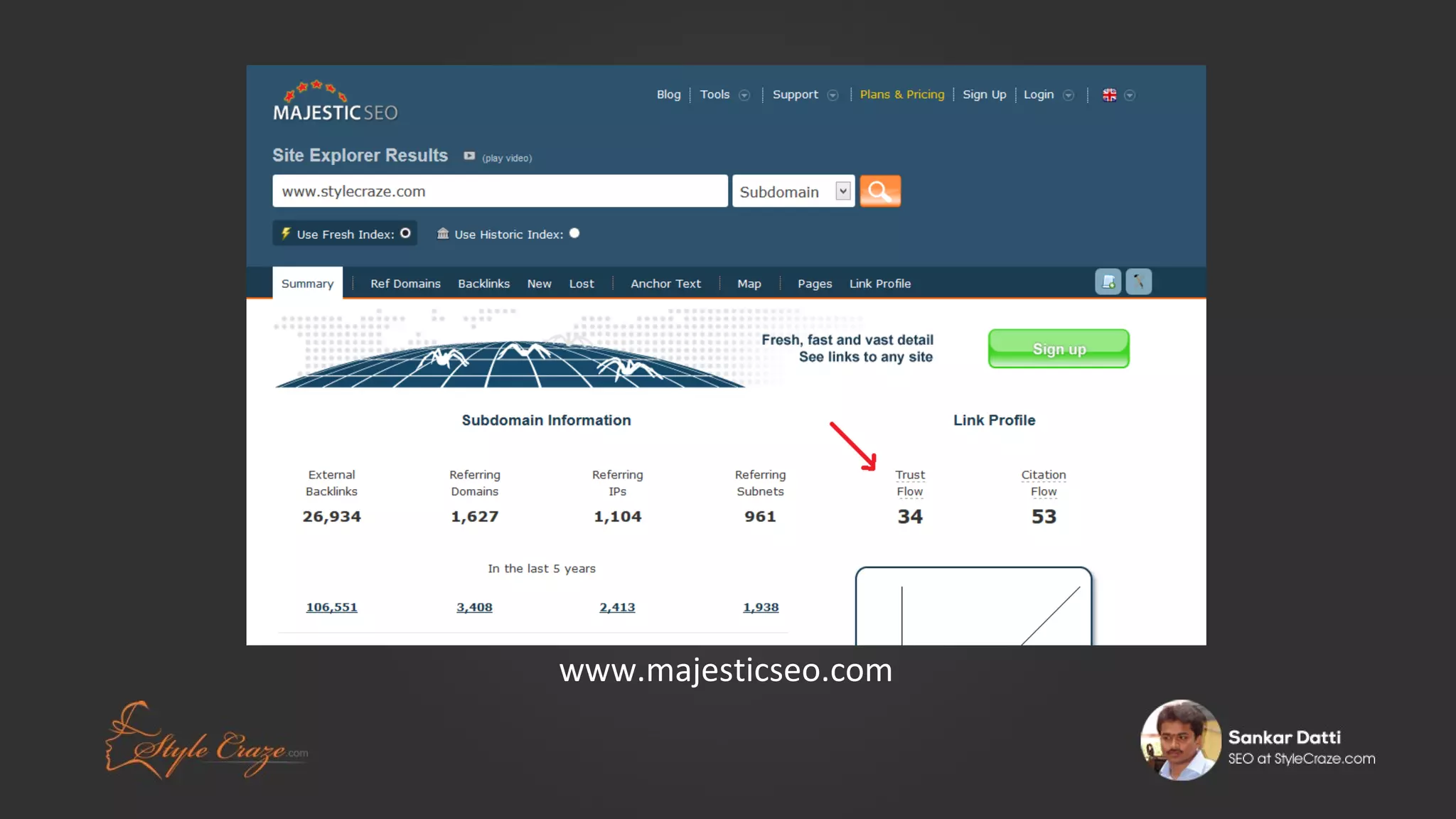Click the Login link

1039,95
